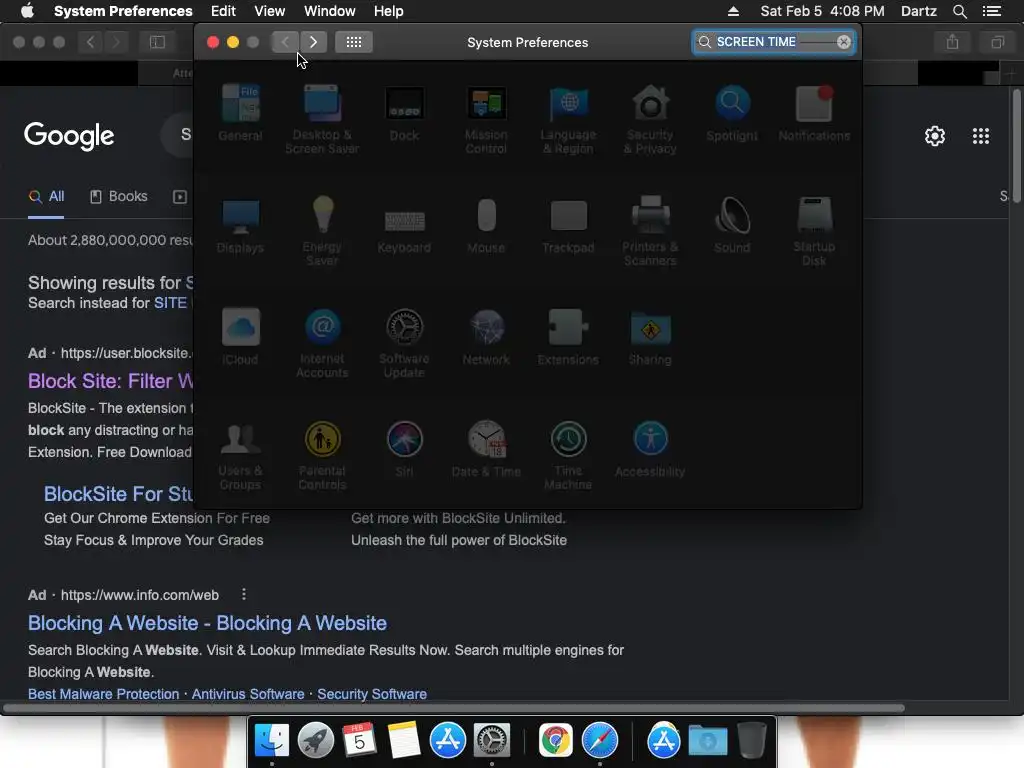The width and height of the screenshot is (1024, 768).
Task: Open the System Preferences app menu
Action: tap(123, 11)
